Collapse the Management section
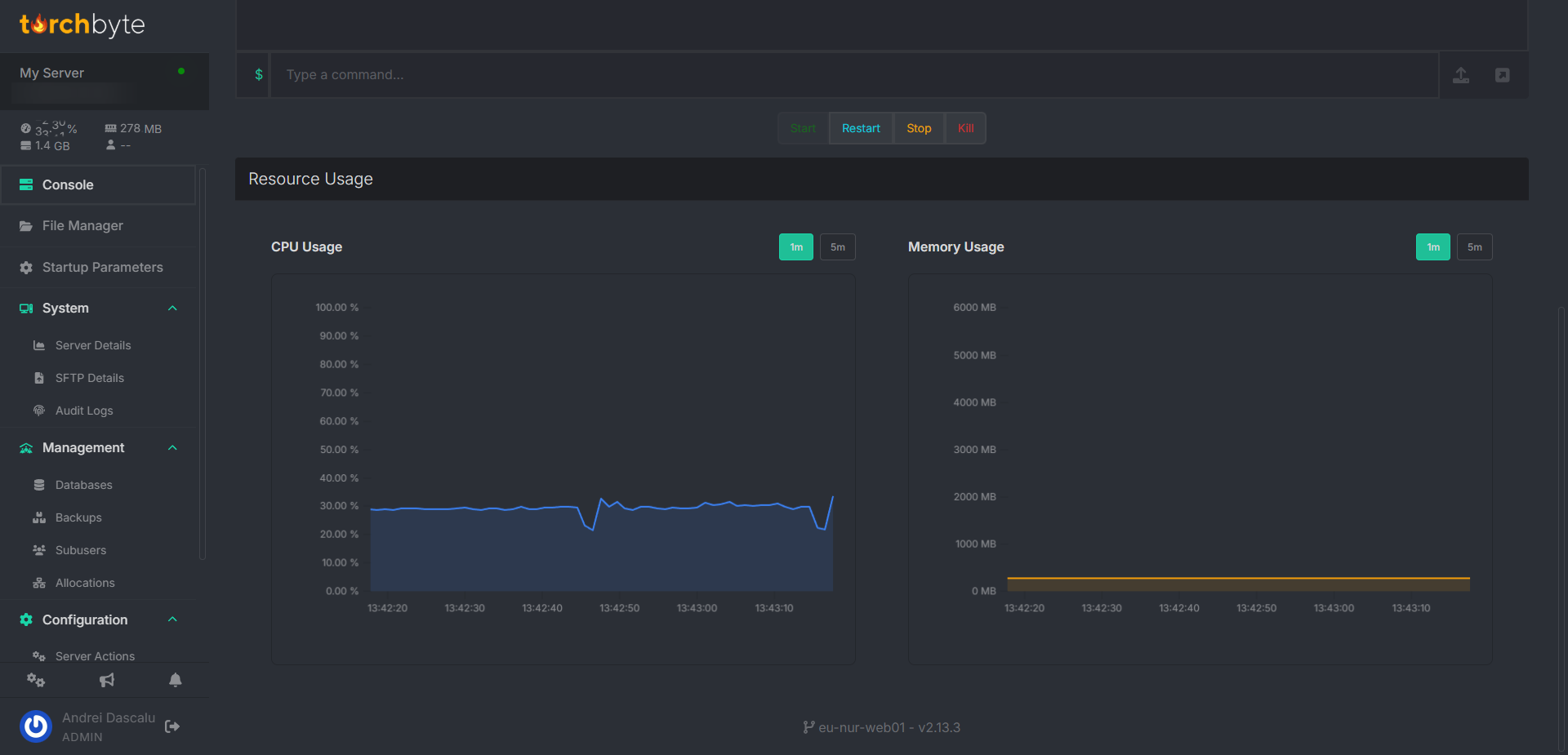Image resolution: width=1568 pixels, height=755 pixels. pos(172,448)
